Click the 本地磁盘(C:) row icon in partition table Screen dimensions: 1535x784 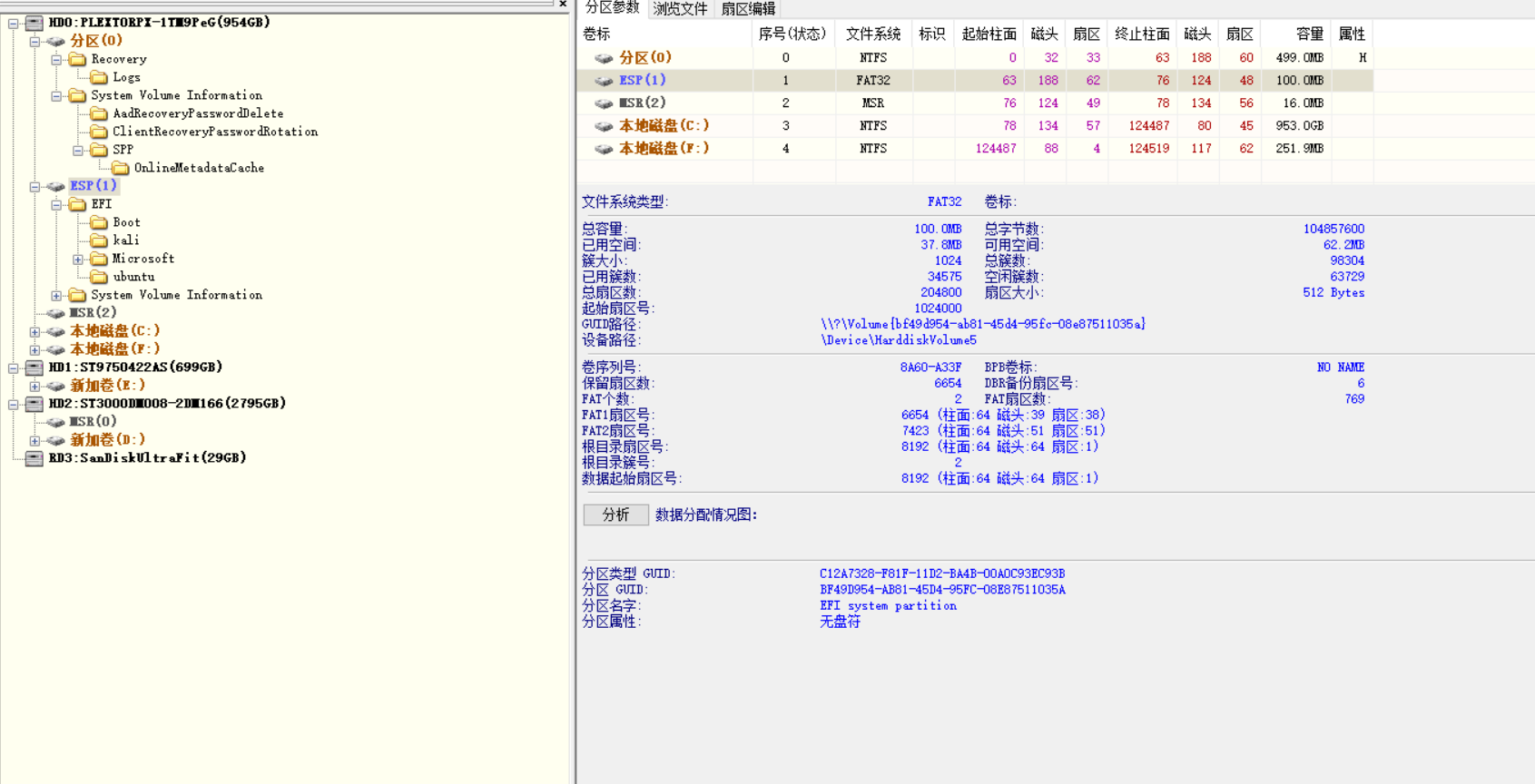pos(604,126)
